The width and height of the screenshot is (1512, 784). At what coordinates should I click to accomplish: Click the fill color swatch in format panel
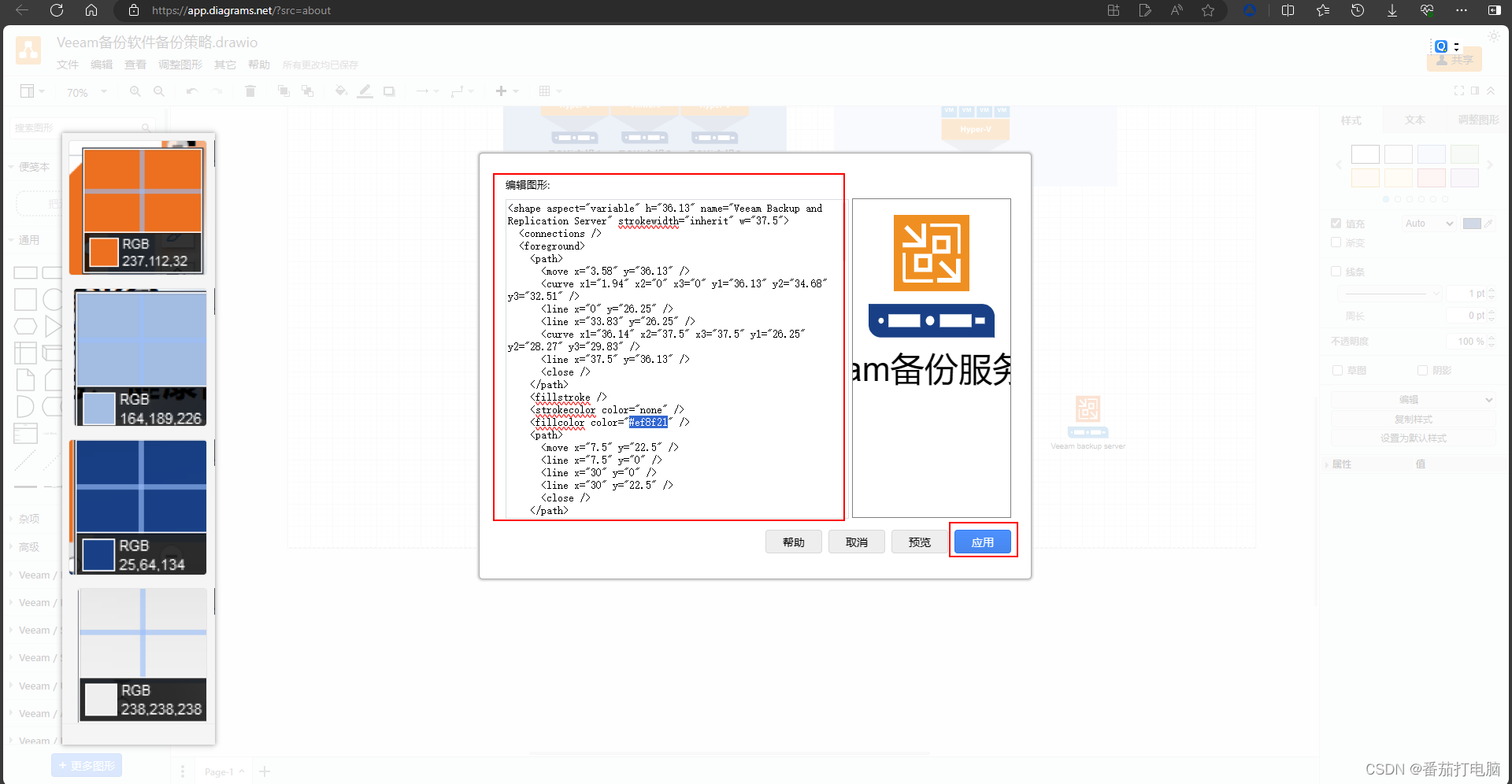[1472, 224]
